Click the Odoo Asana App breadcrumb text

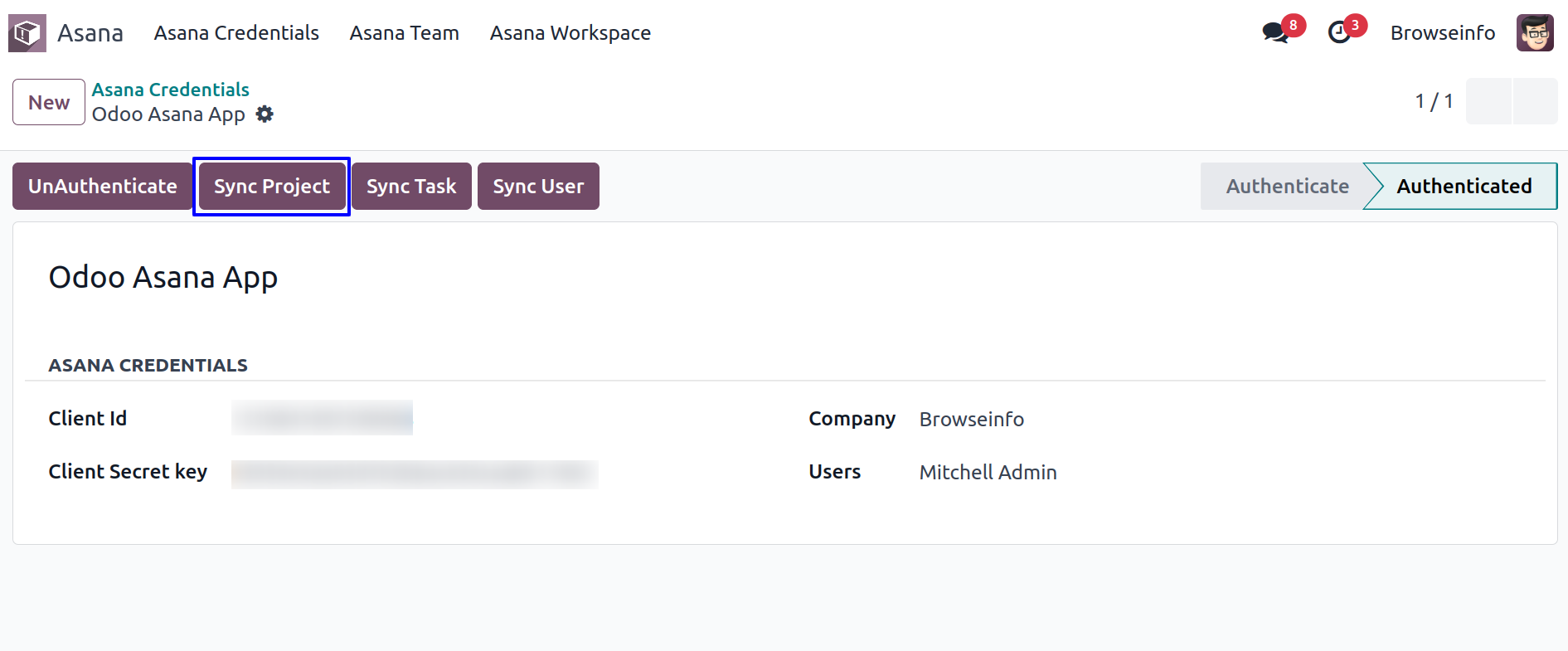tap(168, 114)
